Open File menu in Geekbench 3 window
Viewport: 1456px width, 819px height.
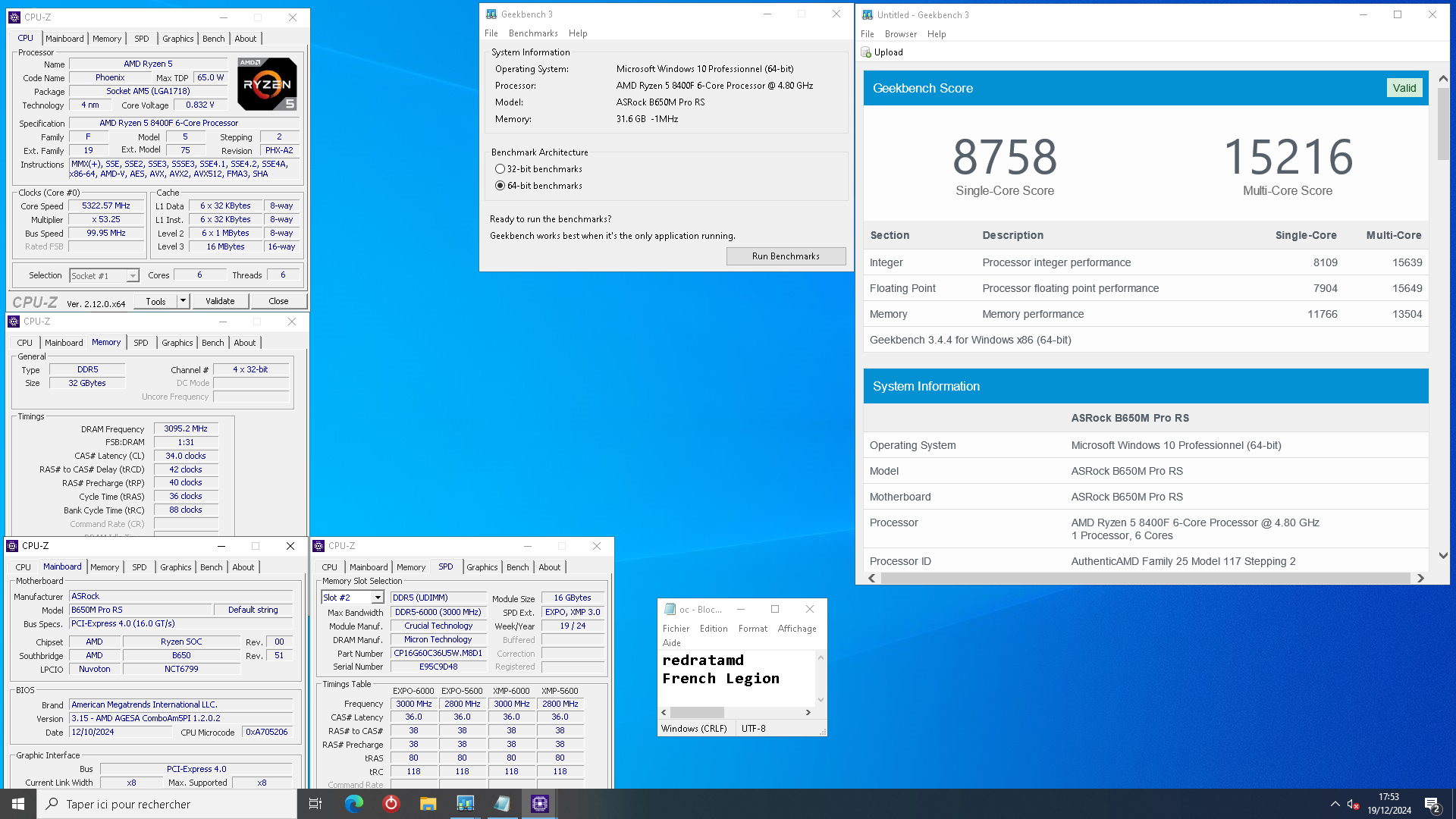(491, 33)
